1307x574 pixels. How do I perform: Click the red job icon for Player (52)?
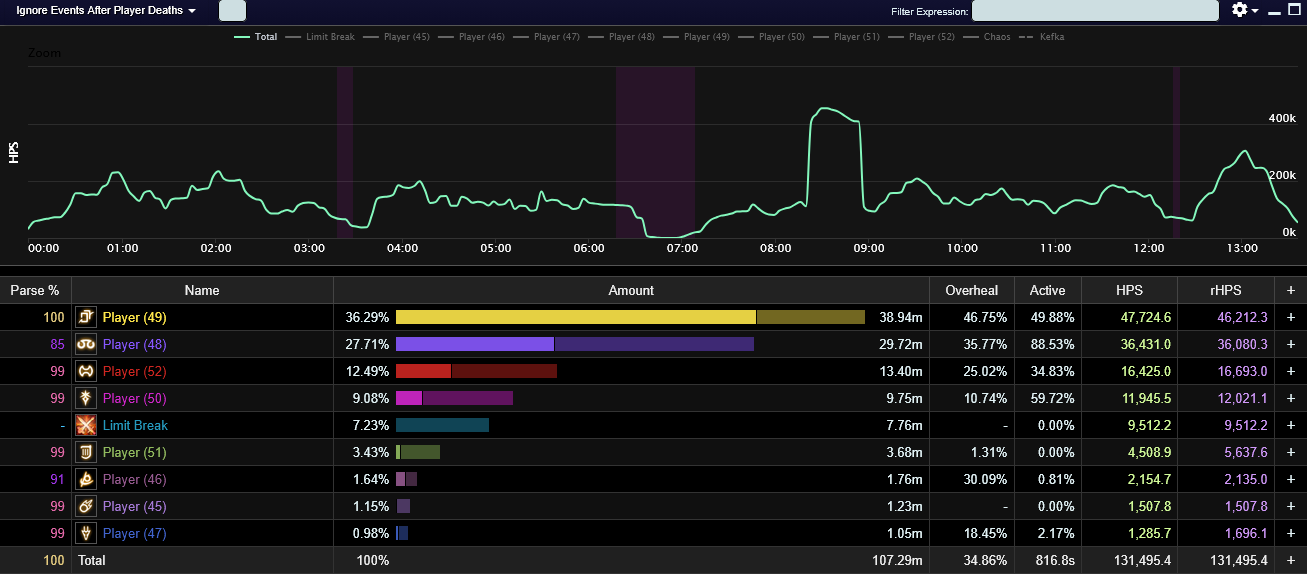click(x=85, y=371)
